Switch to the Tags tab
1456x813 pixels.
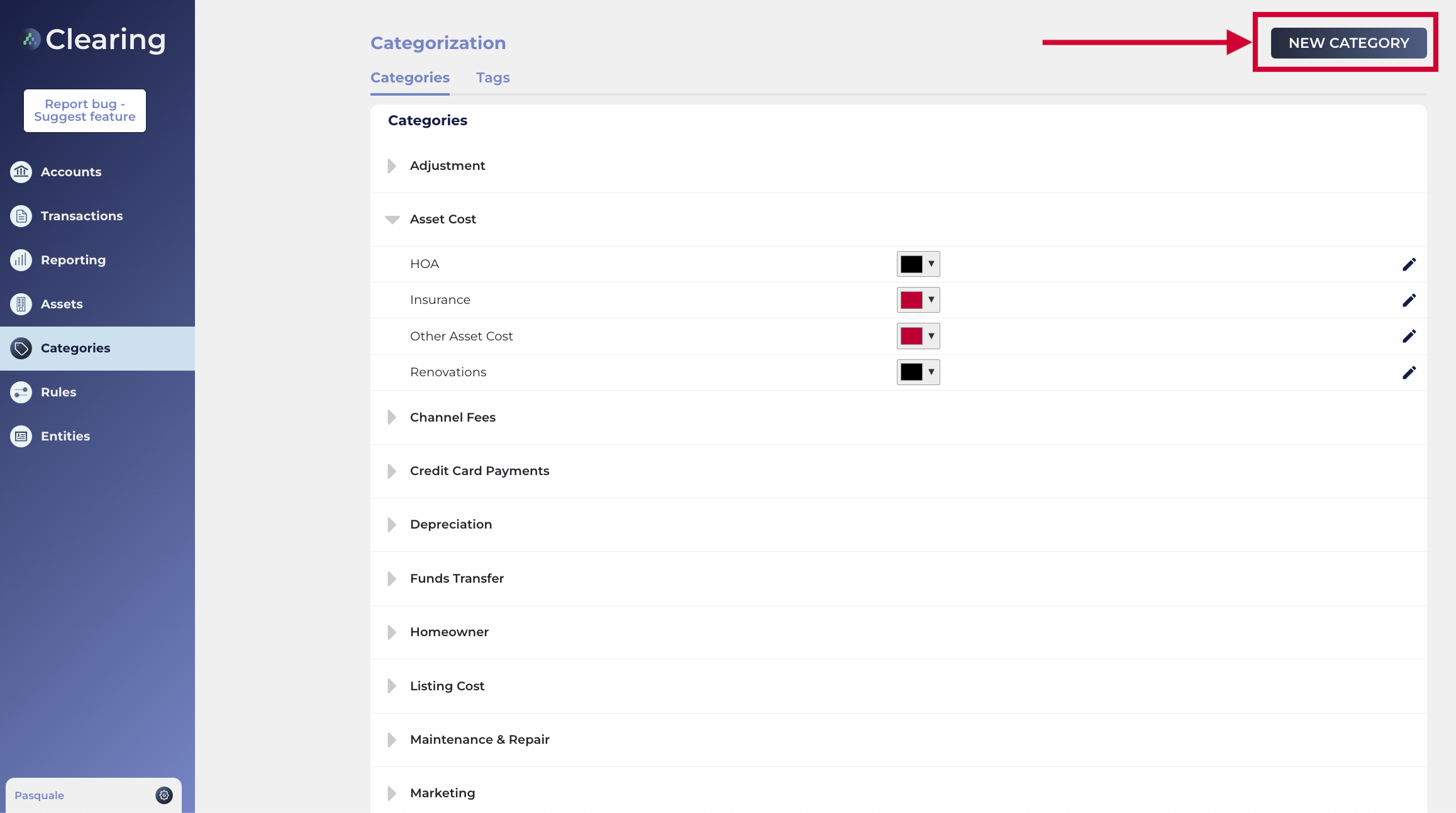coord(493,78)
